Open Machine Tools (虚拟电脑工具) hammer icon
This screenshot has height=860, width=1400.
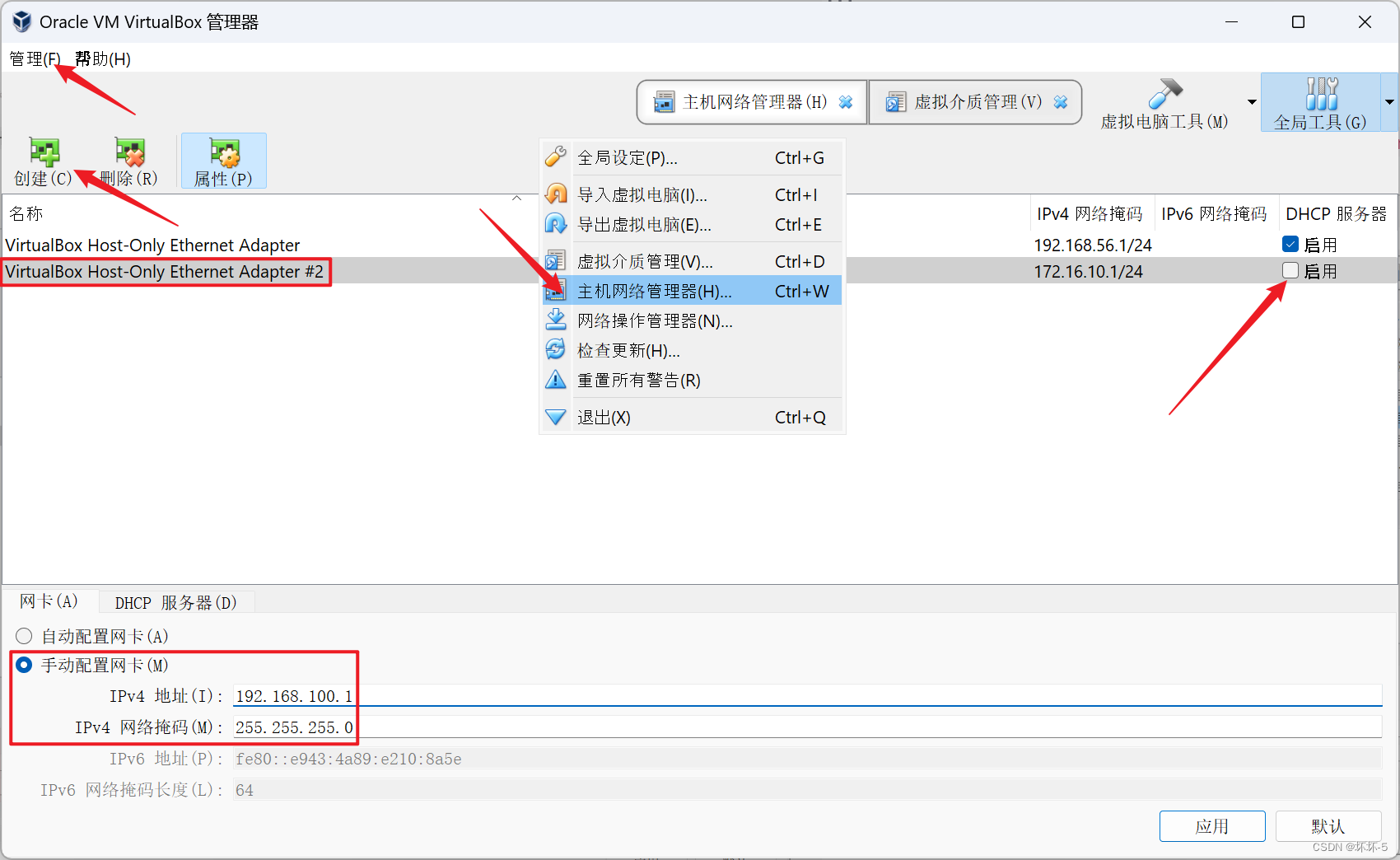pos(1164,94)
